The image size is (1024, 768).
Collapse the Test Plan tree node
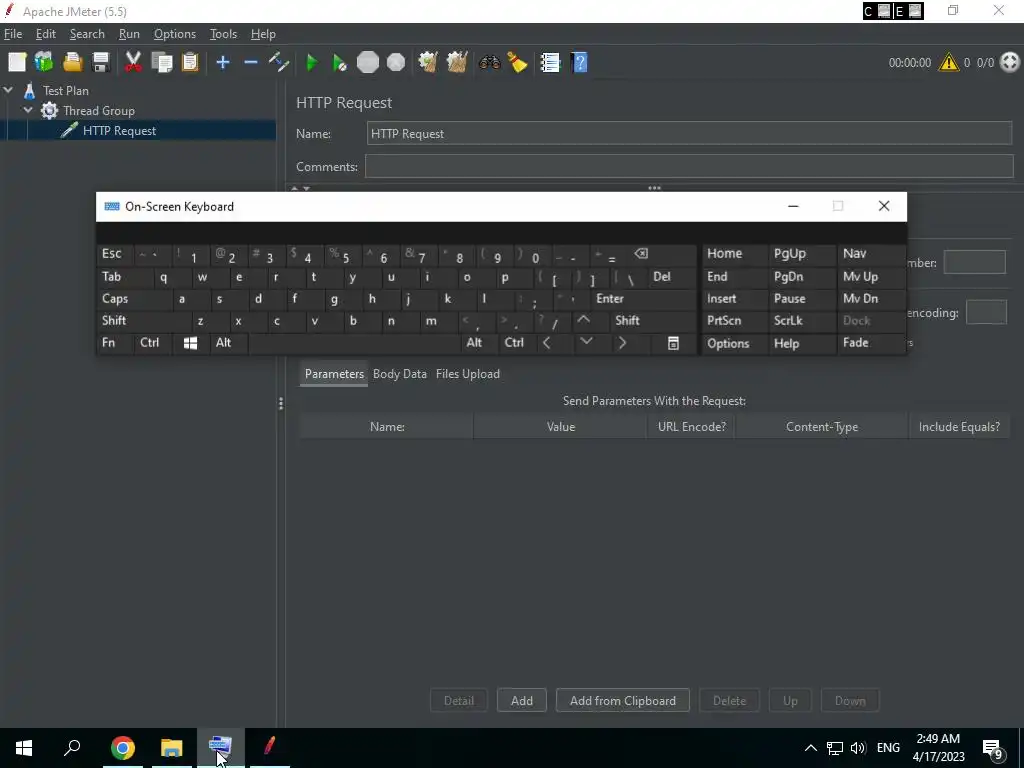coord(8,90)
